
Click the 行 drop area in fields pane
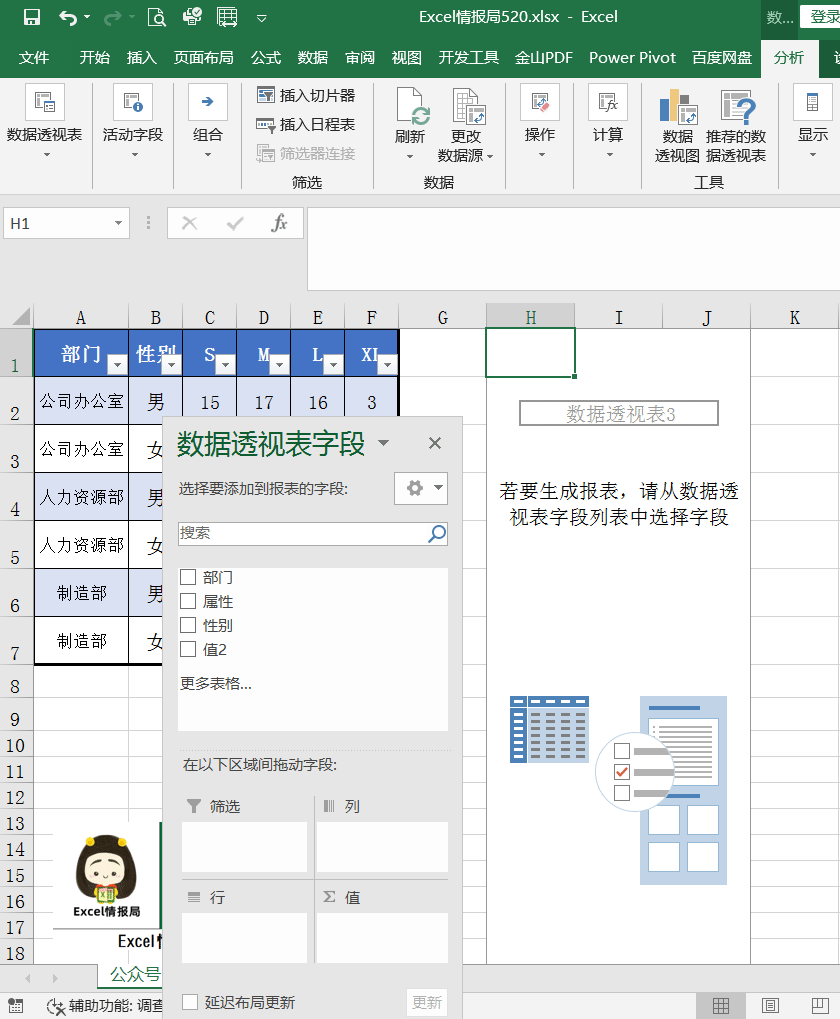244,938
